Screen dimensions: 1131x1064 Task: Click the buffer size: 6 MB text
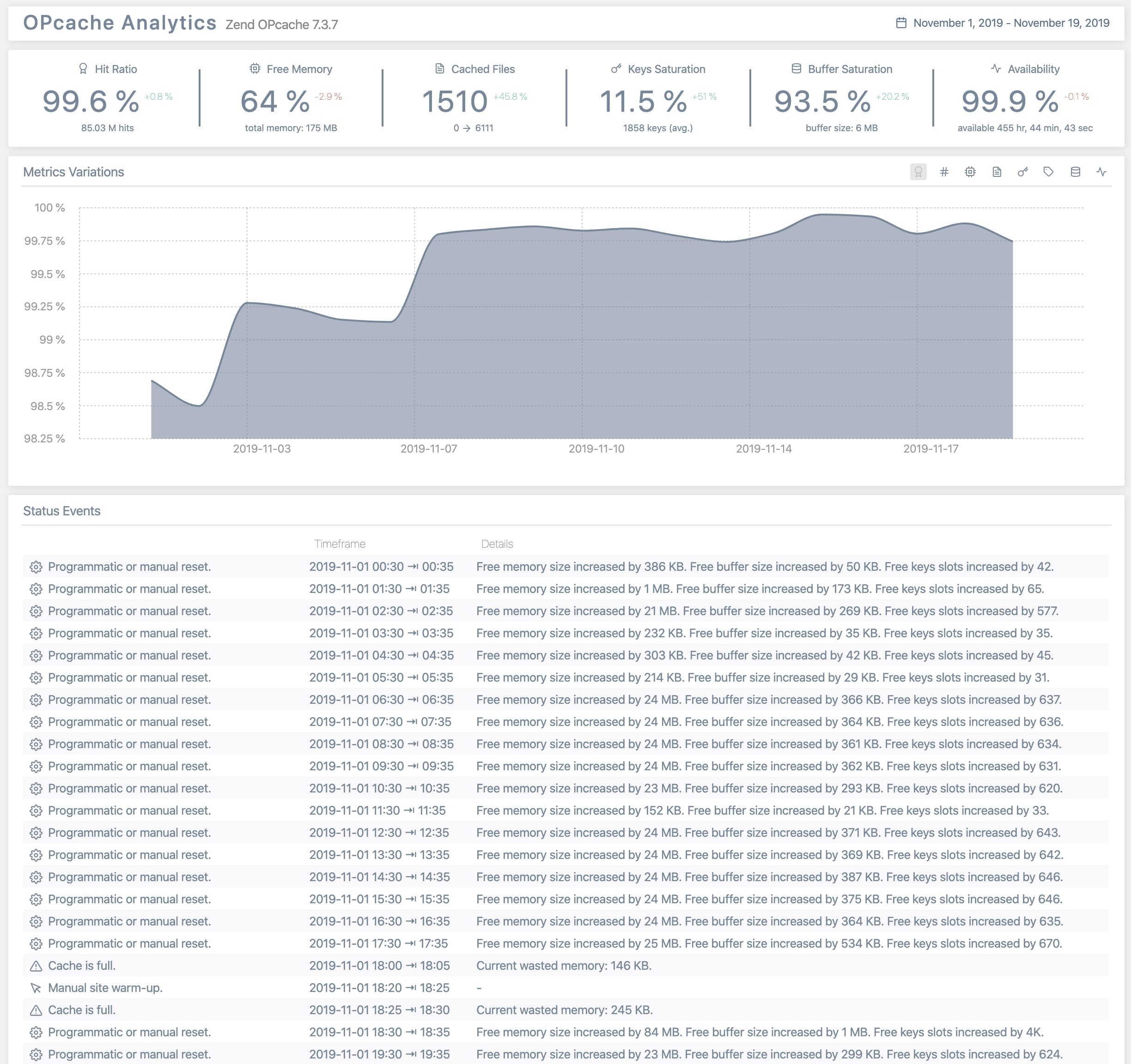(x=841, y=128)
